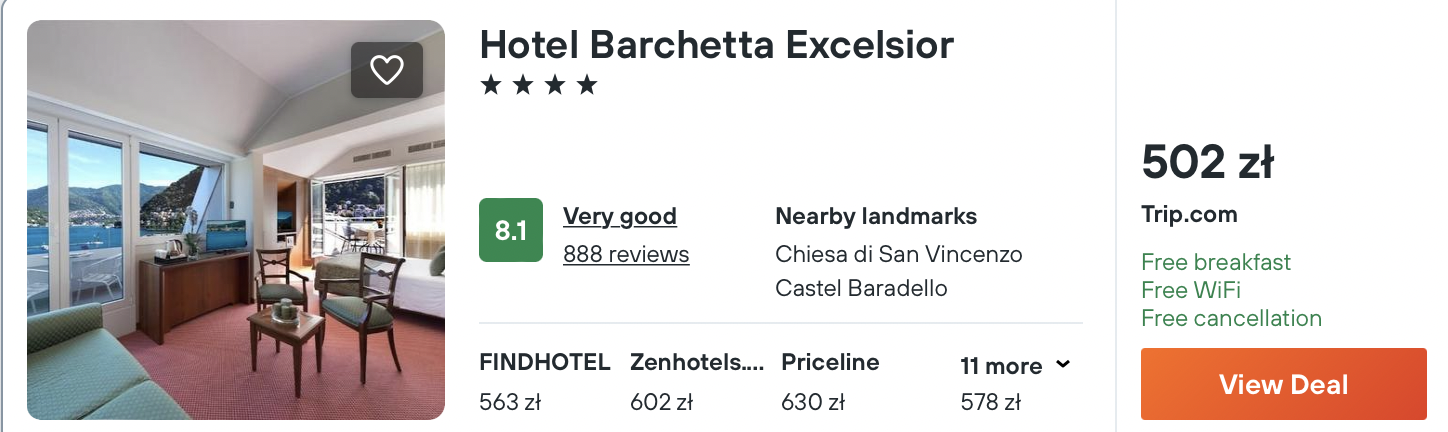The height and width of the screenshot is (432, 1448).
Task: Choose the Zenhotels 602 zł offer
Action: pos(696,381)
